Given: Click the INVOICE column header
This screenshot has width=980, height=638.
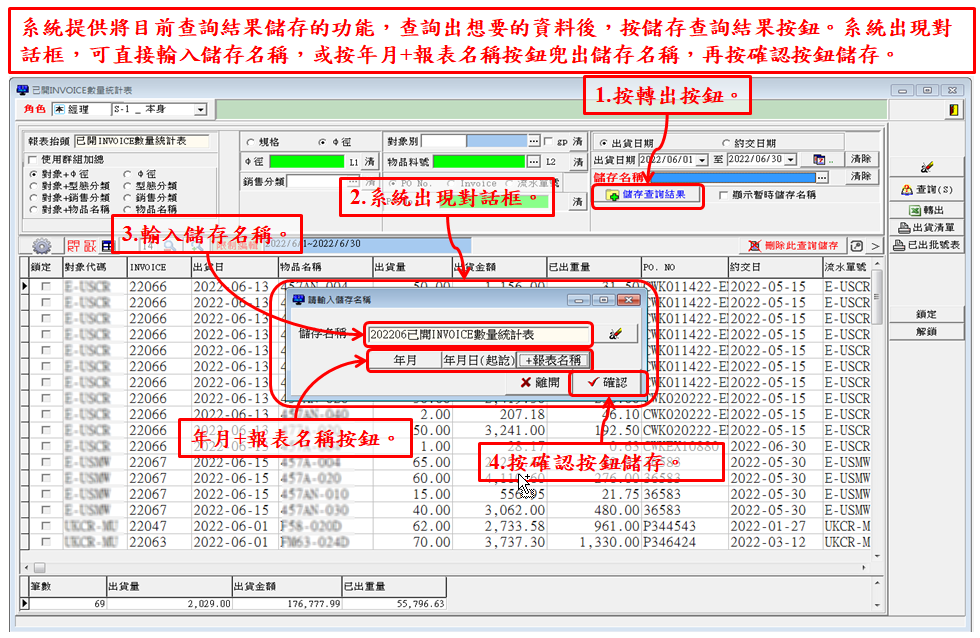Looking at the screenshot, I should (157, 268).
